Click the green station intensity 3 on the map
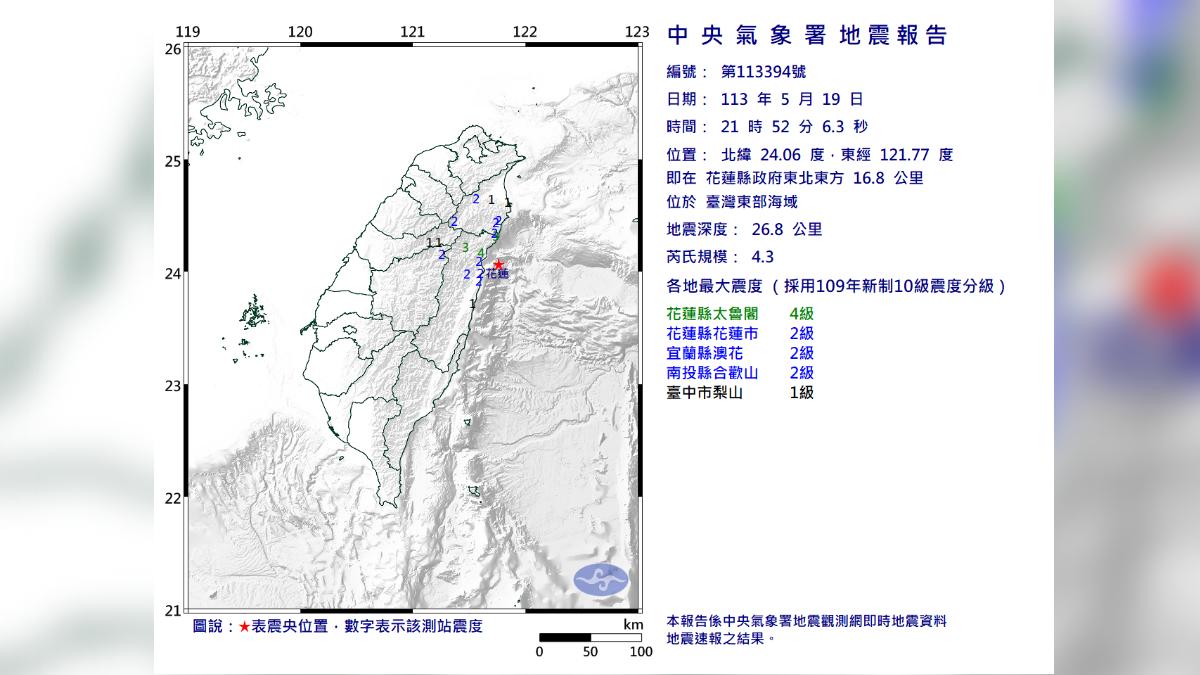The image size is (1200, 675). pos(465,247)
